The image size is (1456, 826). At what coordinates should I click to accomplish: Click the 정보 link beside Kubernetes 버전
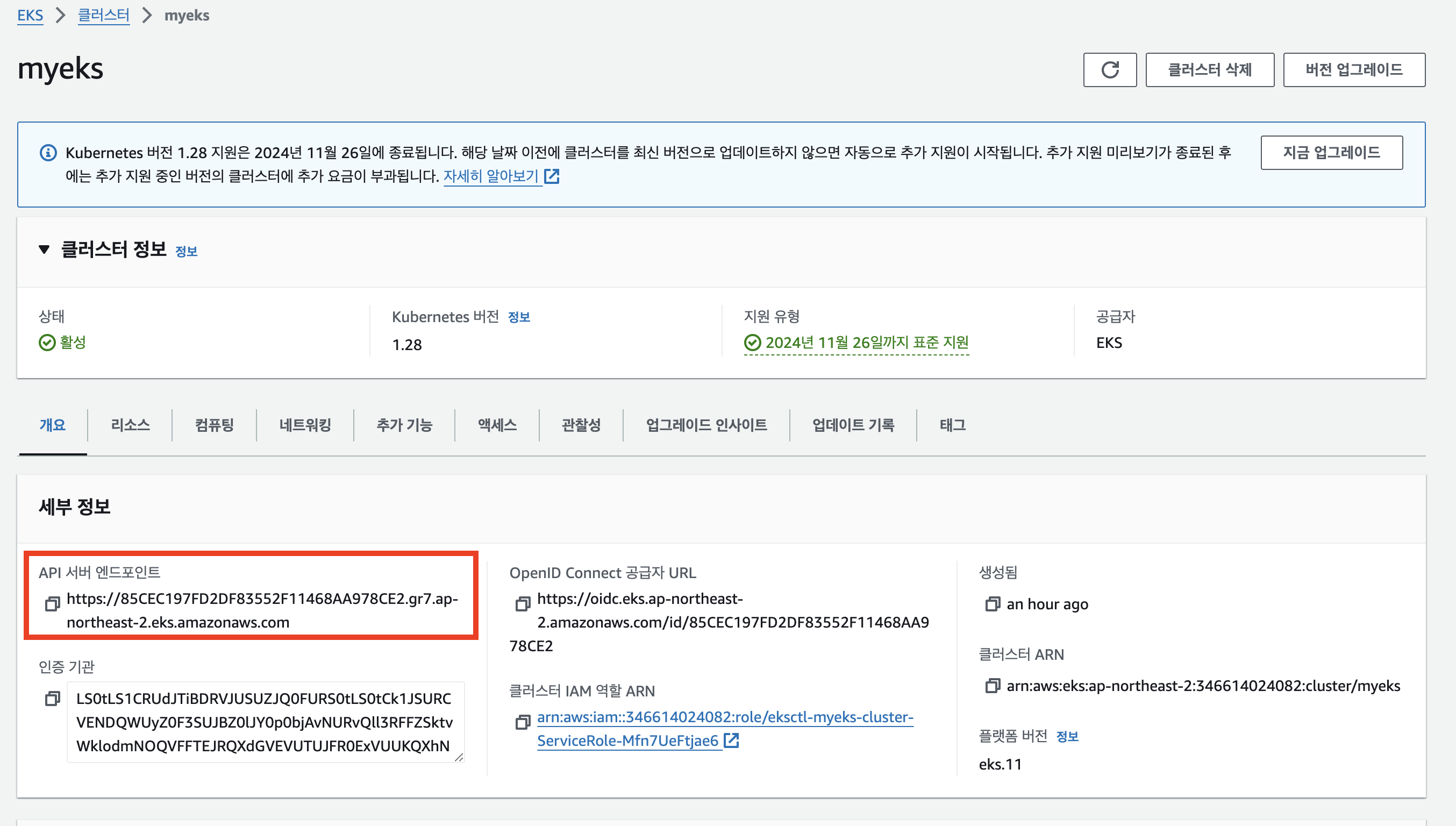[x=518, y=317]
